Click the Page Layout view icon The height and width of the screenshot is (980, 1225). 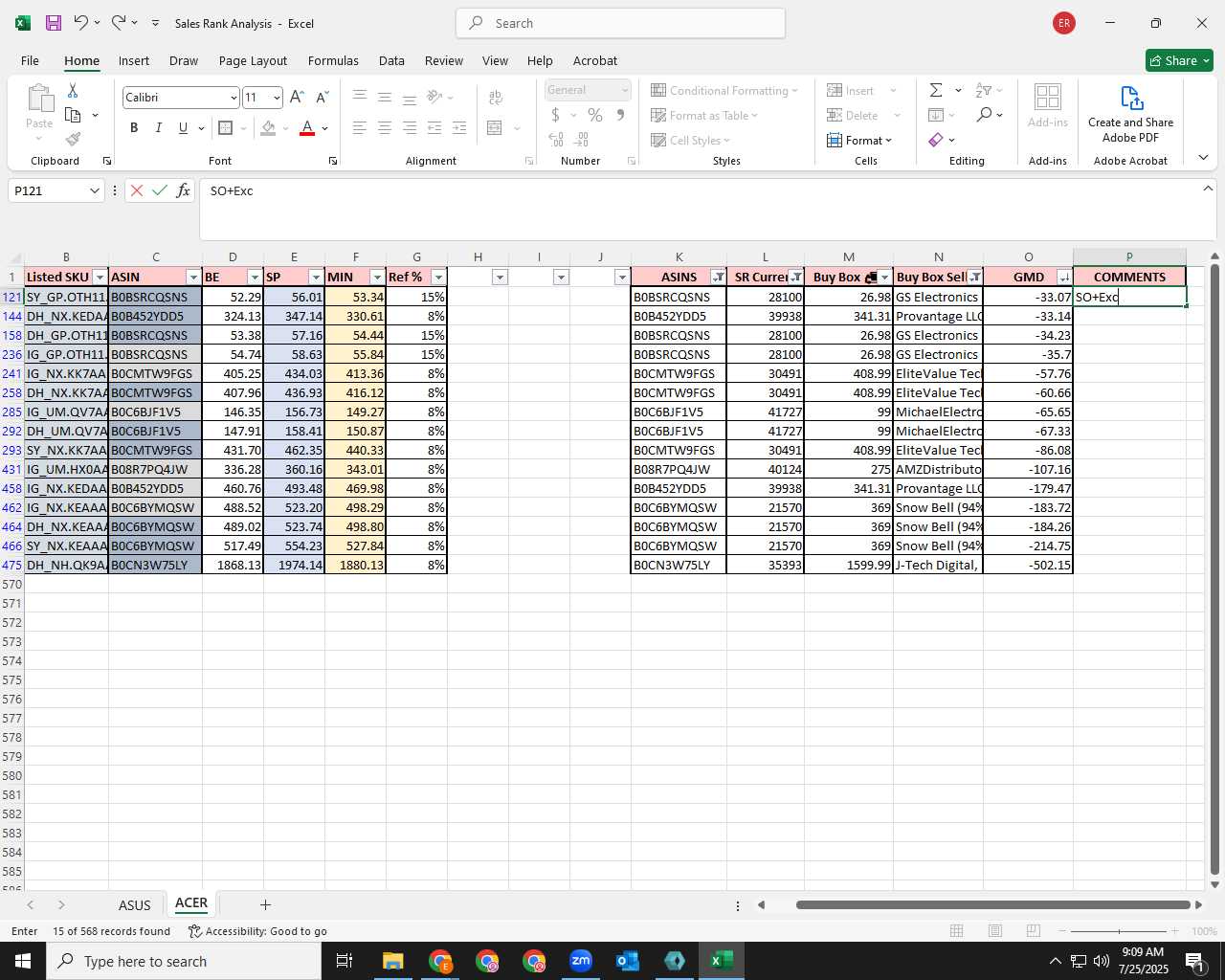[x=994, y=931]
